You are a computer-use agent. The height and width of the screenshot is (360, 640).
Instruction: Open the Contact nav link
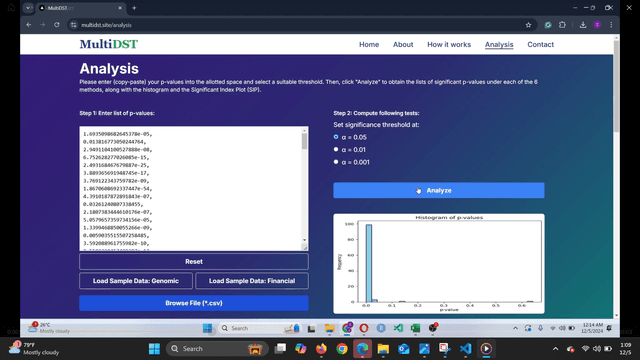click(540, 44)
